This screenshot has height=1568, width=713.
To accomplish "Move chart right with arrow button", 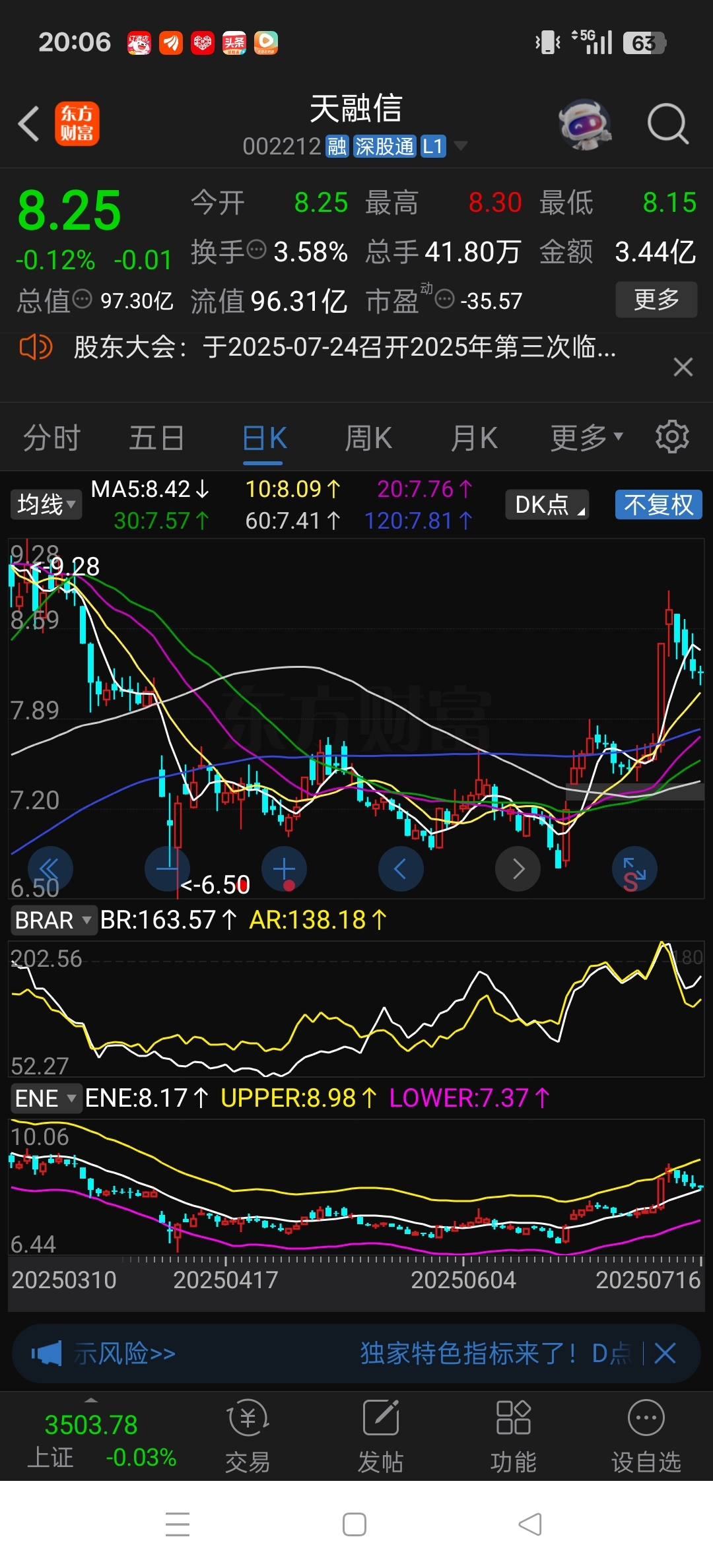I will pyautogui.click(x=518, y=868).
